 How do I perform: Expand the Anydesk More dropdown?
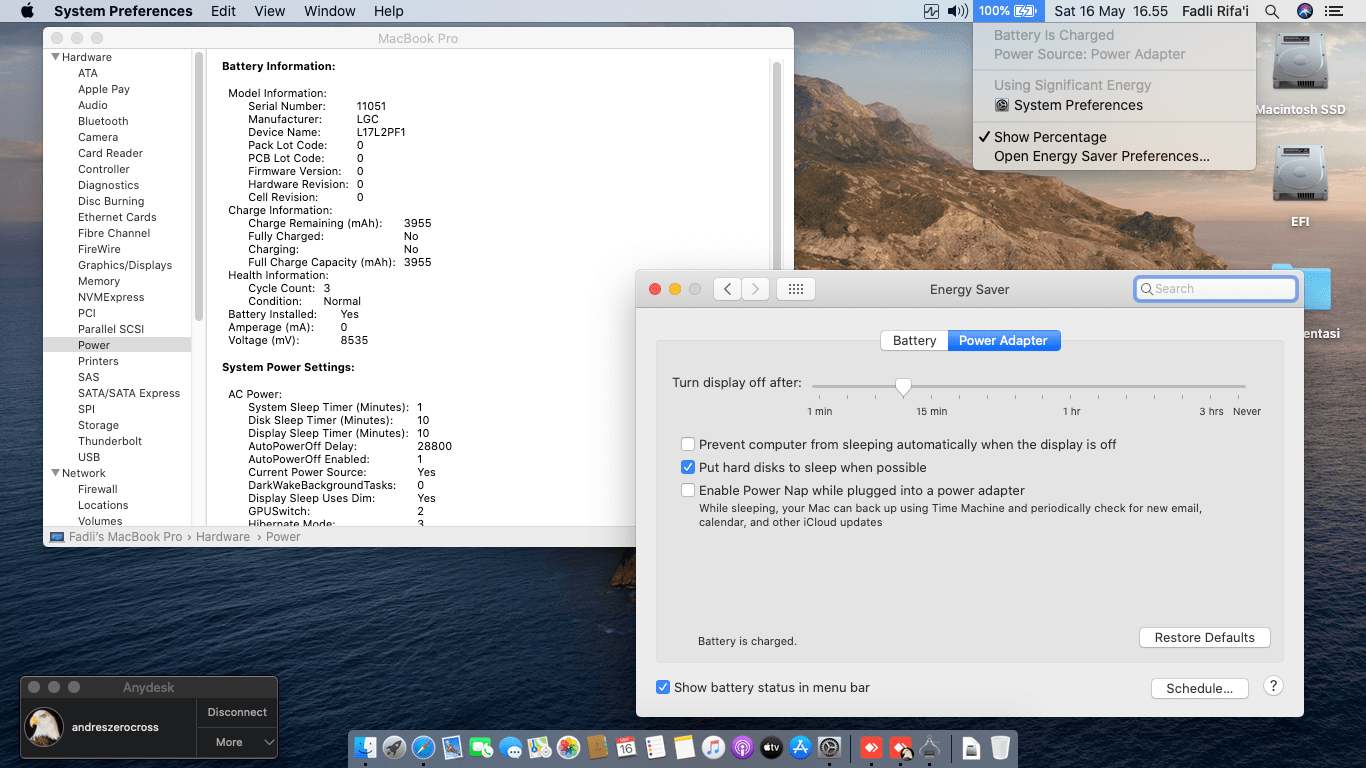point(236,742)
